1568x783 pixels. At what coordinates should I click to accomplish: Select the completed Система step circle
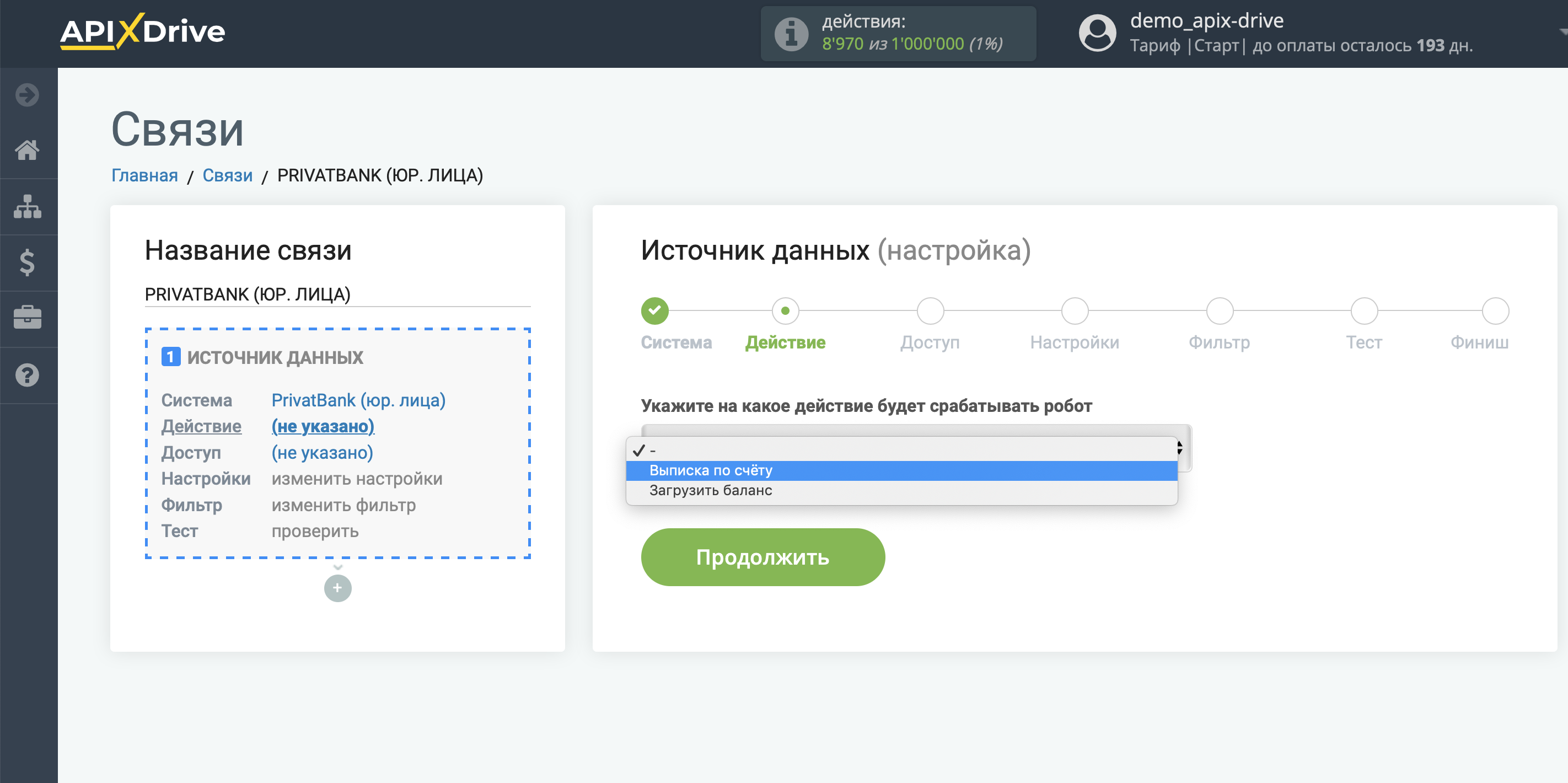pyautogui.click(x=654, y=310)
